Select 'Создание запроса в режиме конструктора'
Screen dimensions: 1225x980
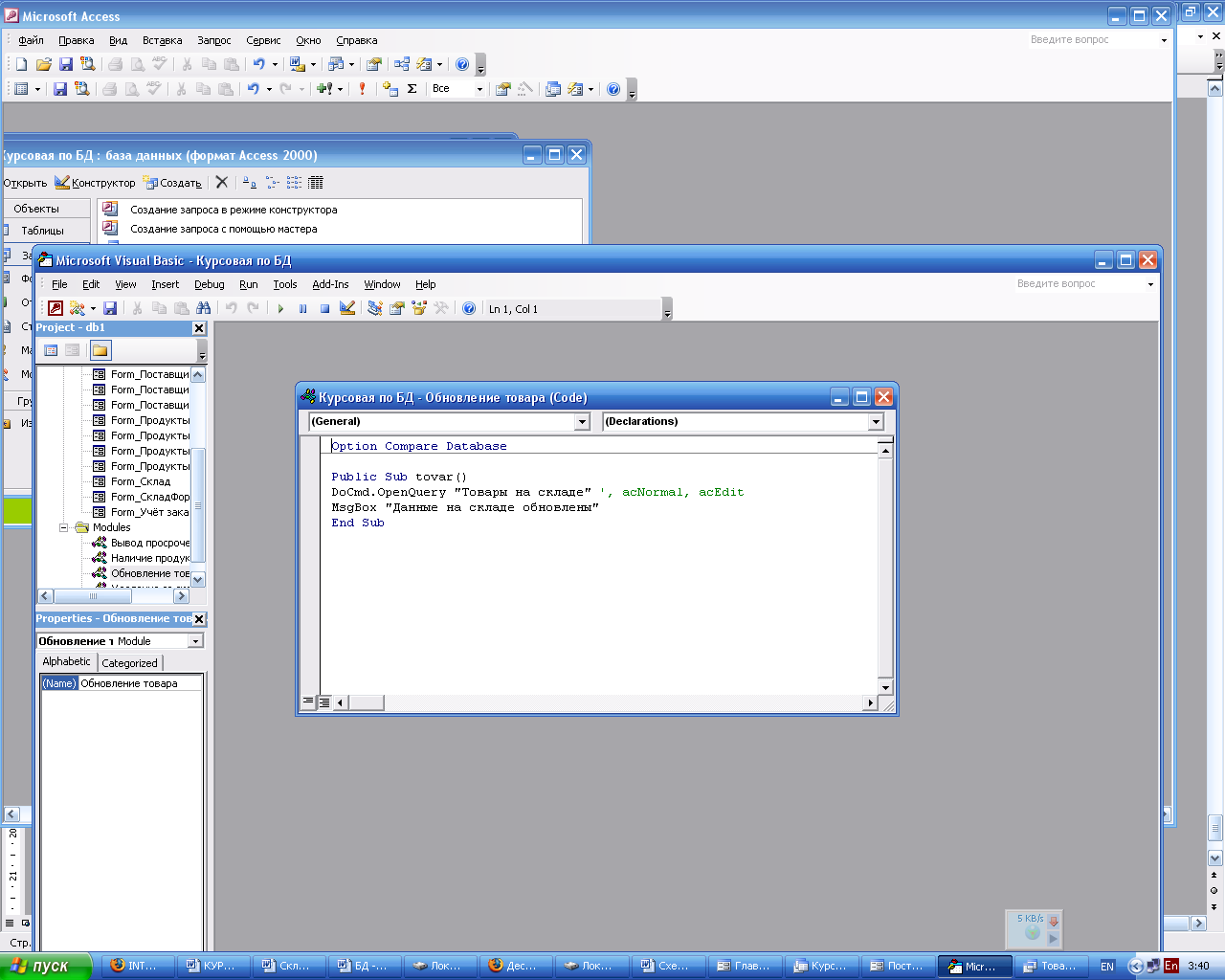[x=234, y=210]
